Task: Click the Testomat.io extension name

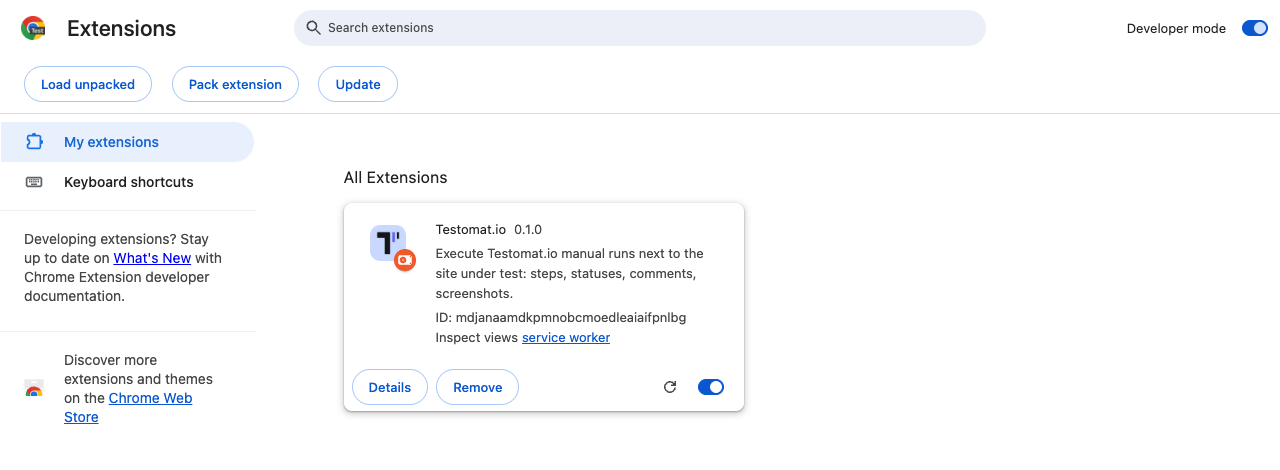Action: tap(471, 229)
